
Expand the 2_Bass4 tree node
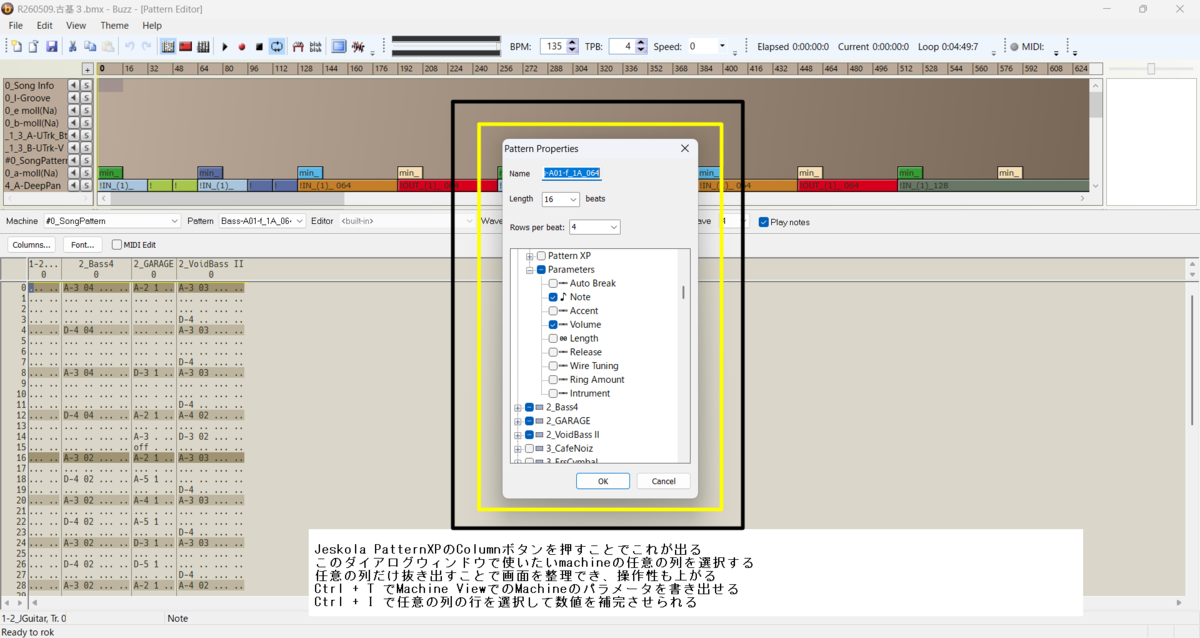(x=518, y=408)
